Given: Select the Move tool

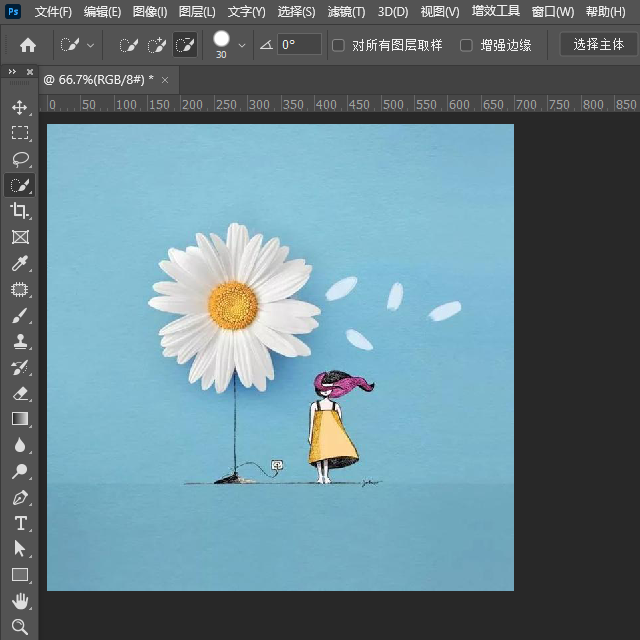Looking at the screenshot, I should tap(19, 107).
